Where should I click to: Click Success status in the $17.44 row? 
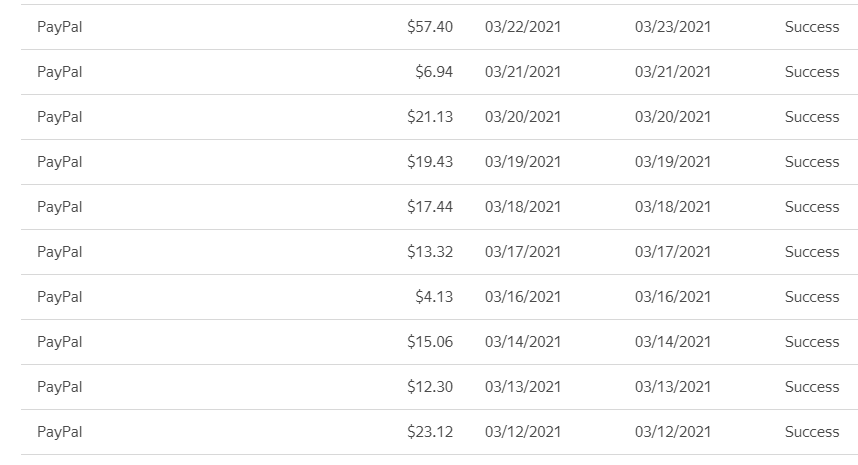[x=811, y=207]
